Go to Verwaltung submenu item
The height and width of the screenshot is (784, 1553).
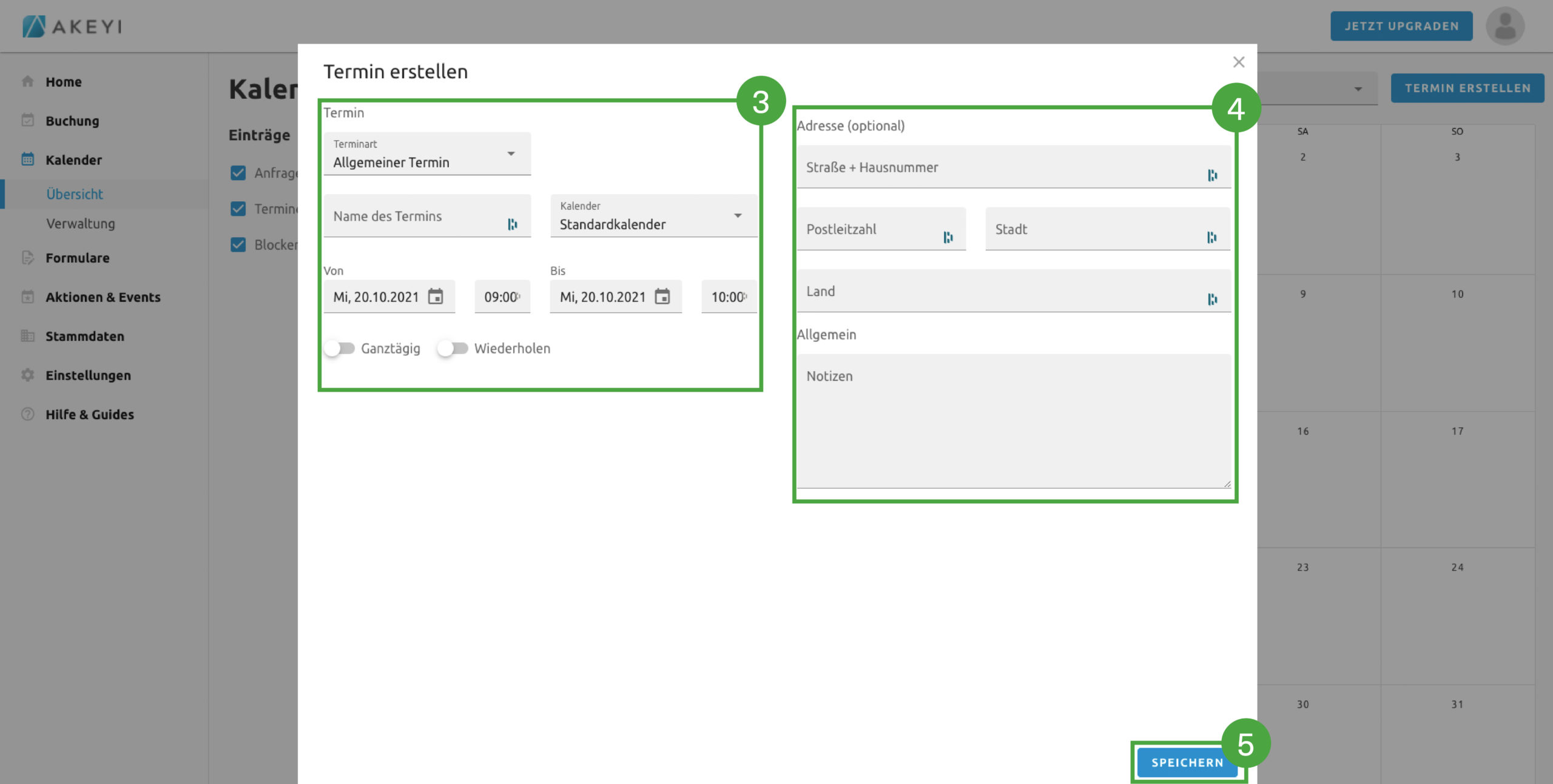81,224
